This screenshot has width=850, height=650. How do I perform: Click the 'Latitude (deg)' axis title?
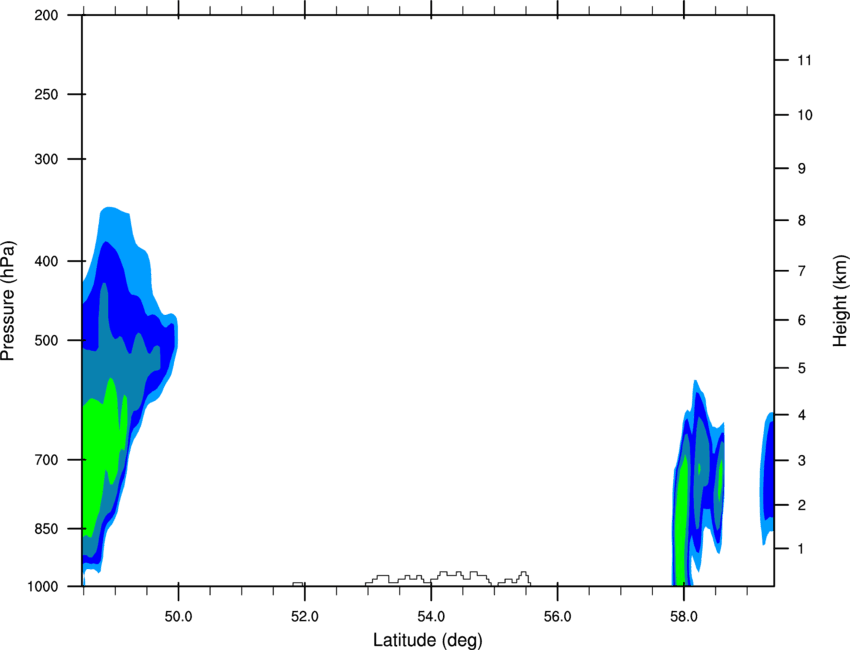[x=428, y=640]
